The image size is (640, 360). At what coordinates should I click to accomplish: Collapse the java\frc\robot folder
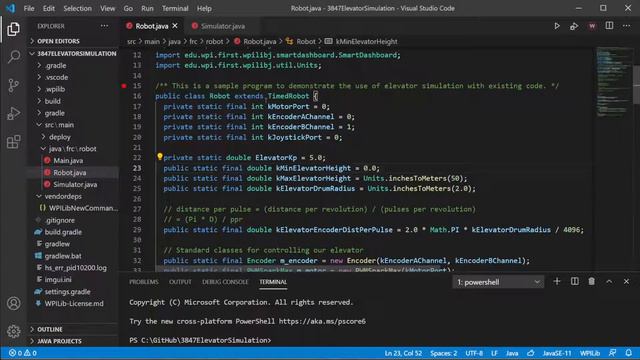(x=73, y=149)
